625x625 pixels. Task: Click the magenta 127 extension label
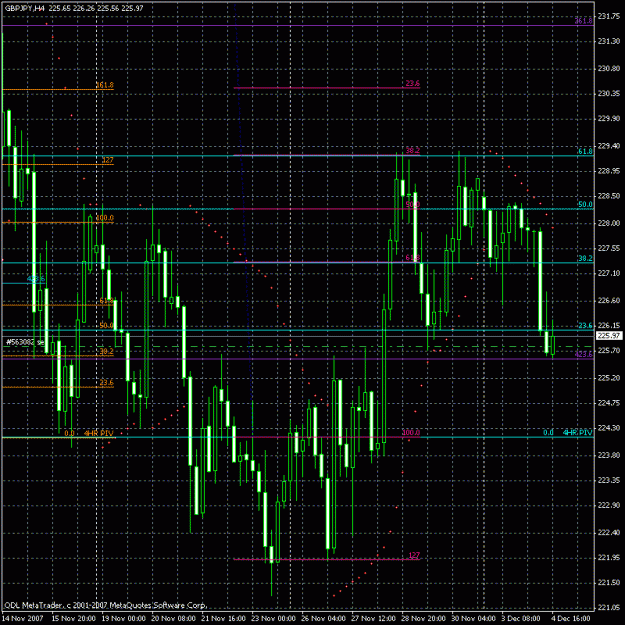pyautogui.click(x=414, y=555)
